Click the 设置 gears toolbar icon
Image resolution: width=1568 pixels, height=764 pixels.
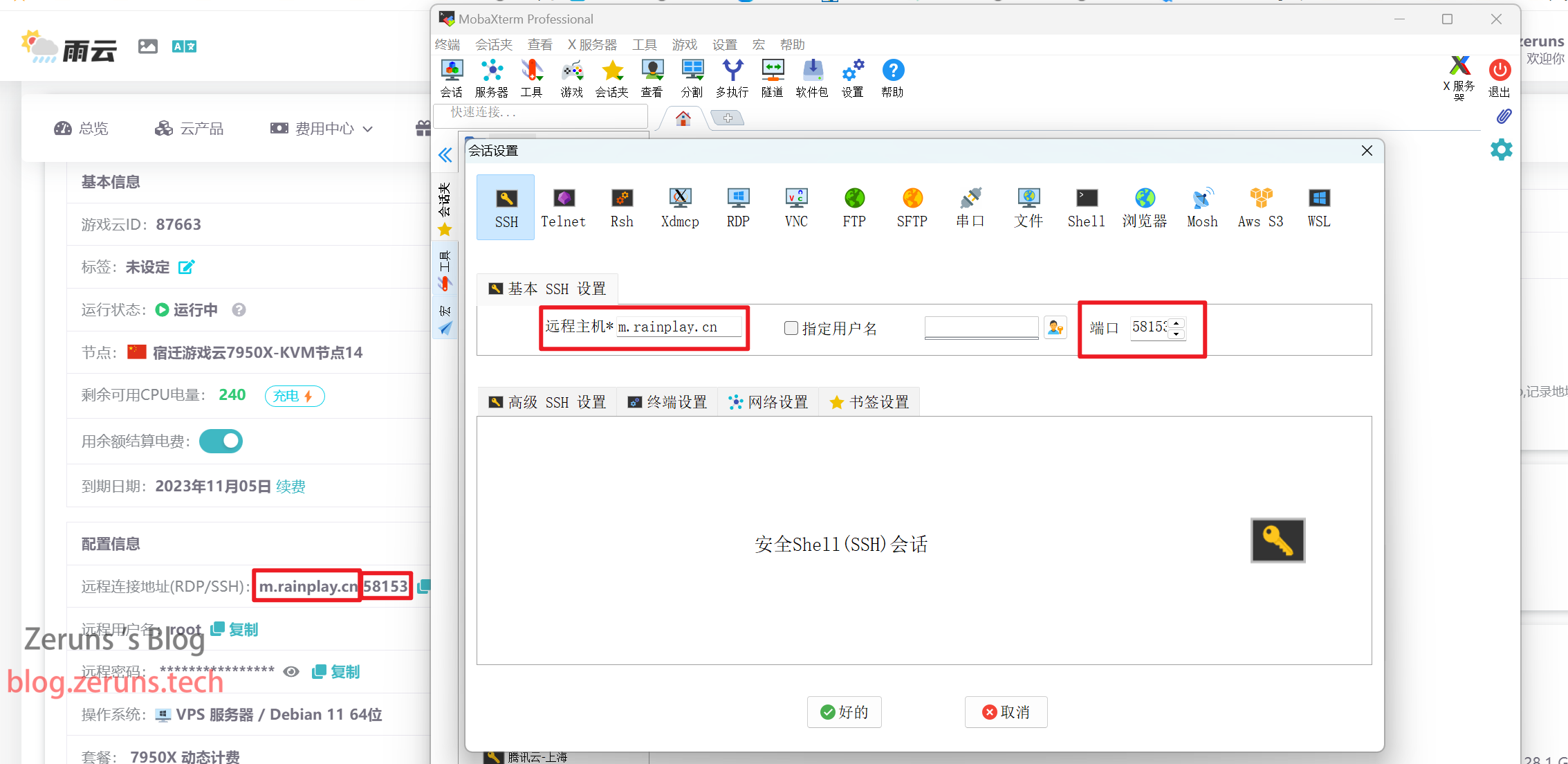coord(853,79)
